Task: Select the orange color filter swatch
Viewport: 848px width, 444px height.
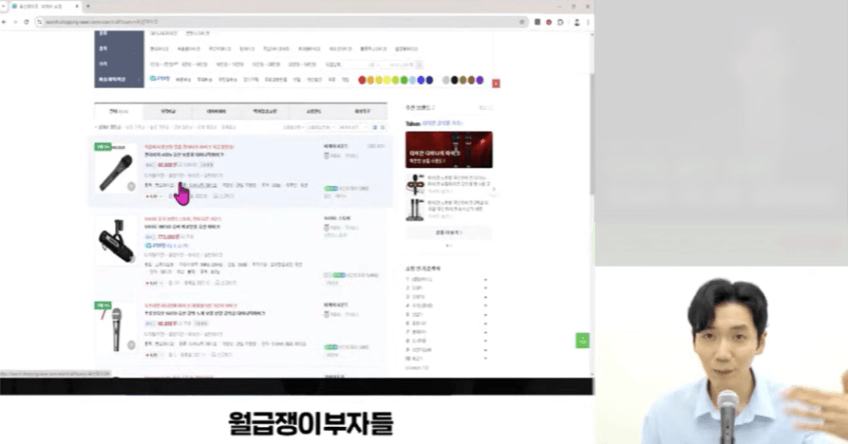Action: point(370,80)
